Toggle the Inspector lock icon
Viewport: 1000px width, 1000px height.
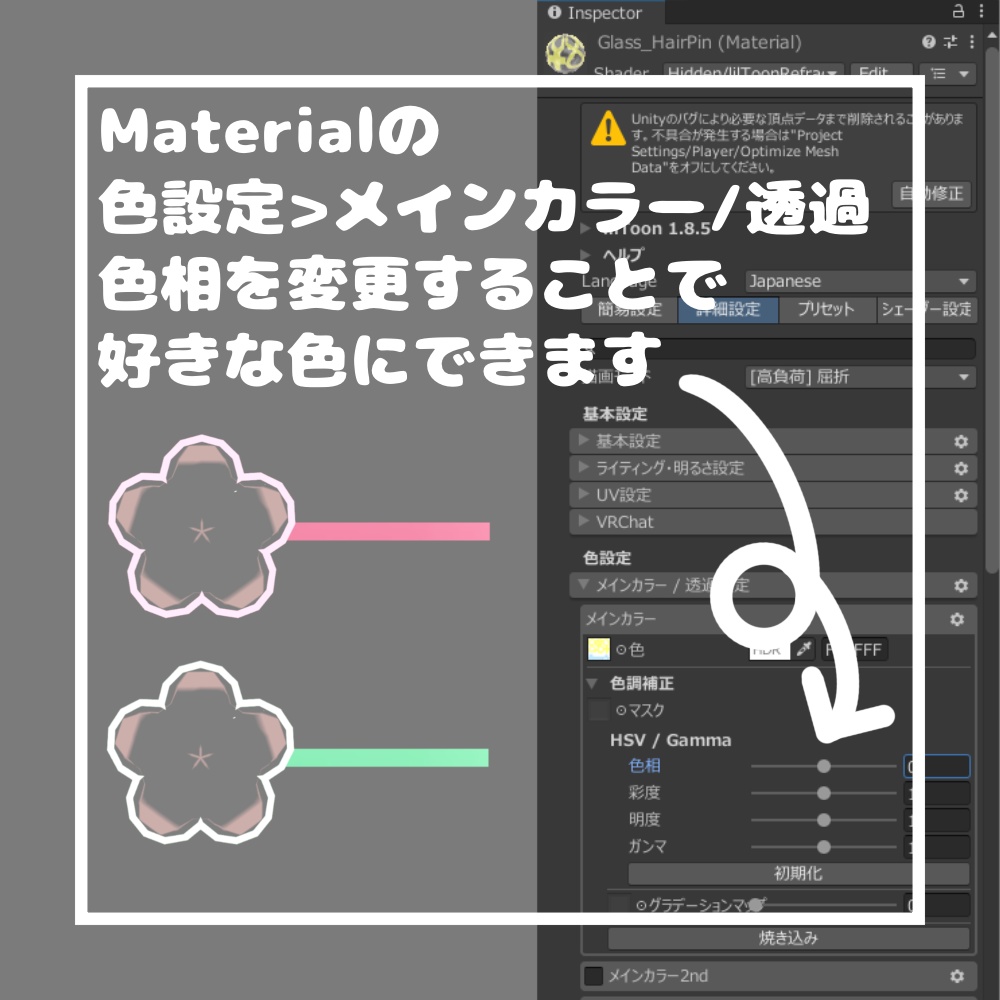click(957, 13)
